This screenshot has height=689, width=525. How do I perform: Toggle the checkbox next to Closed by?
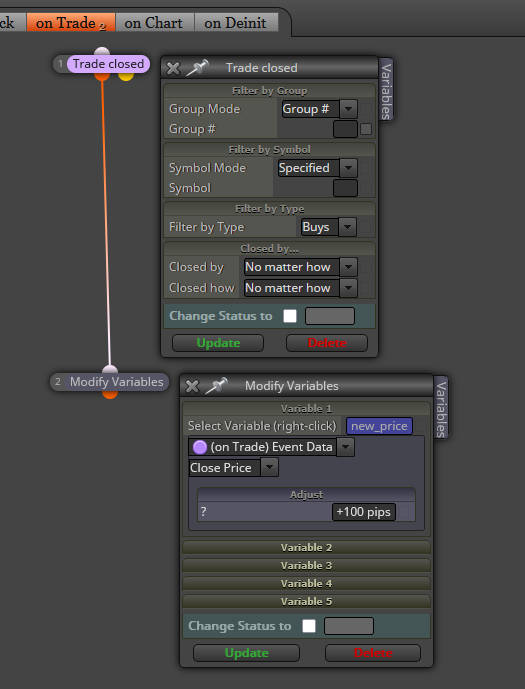pos(366,267)
